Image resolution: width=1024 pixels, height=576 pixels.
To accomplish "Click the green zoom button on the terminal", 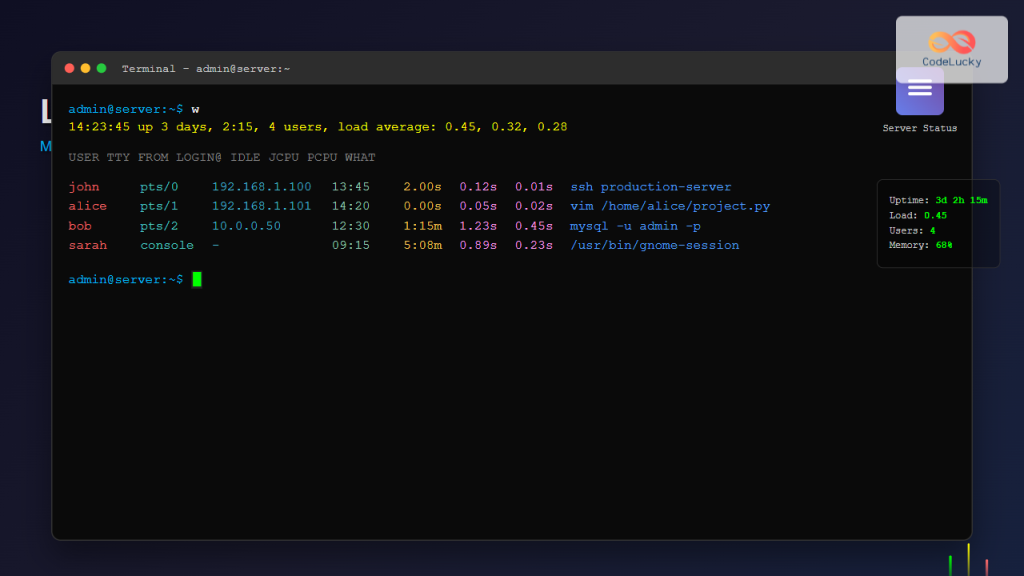I will [99, 68].
